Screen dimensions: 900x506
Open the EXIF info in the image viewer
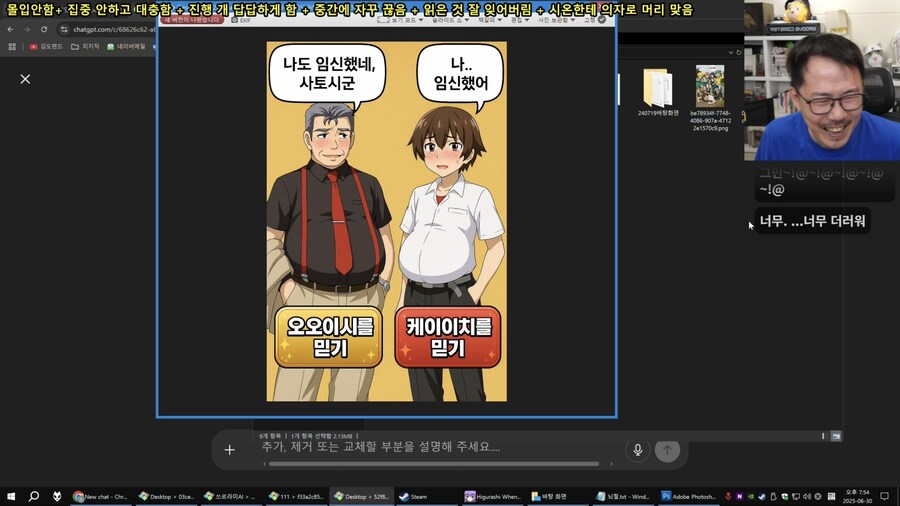pos(241,20)
